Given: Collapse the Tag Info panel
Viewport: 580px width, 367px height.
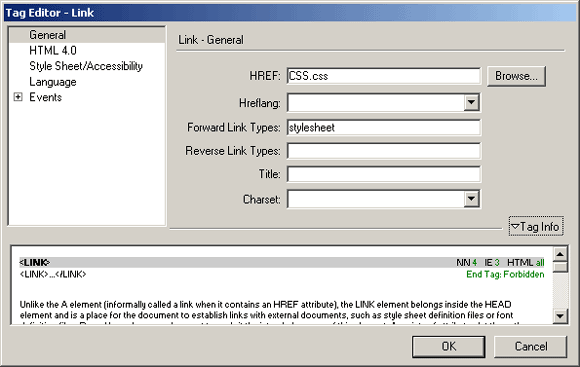Looking at the screenshot, I should (536, 226).
